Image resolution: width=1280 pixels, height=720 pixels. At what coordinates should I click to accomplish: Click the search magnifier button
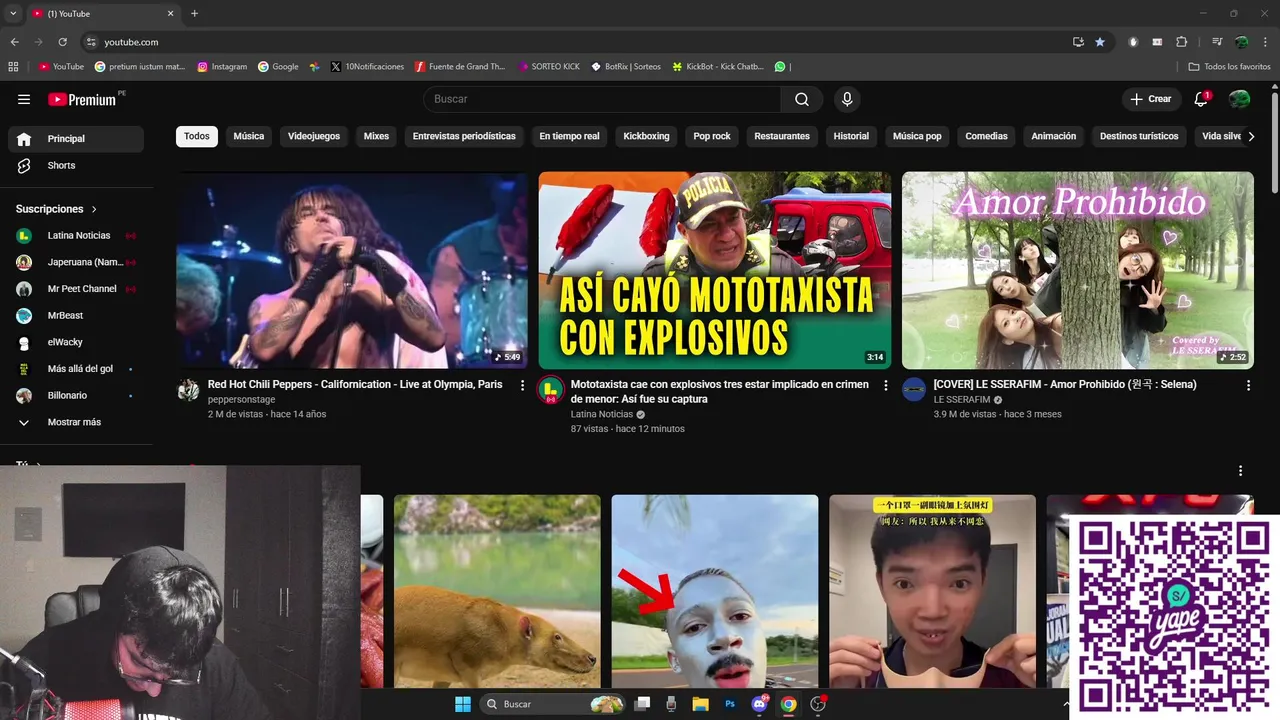(802, 99)
